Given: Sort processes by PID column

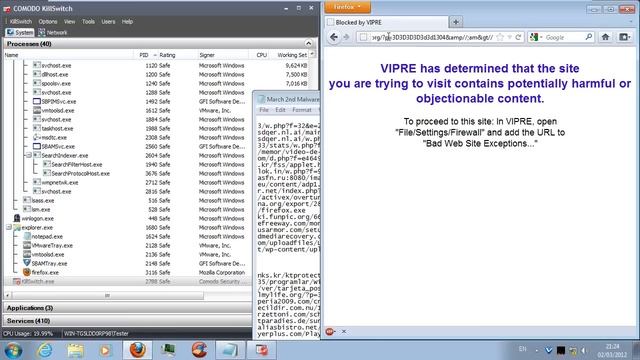Looking at the screenshot, I should (x=144, y=55).
